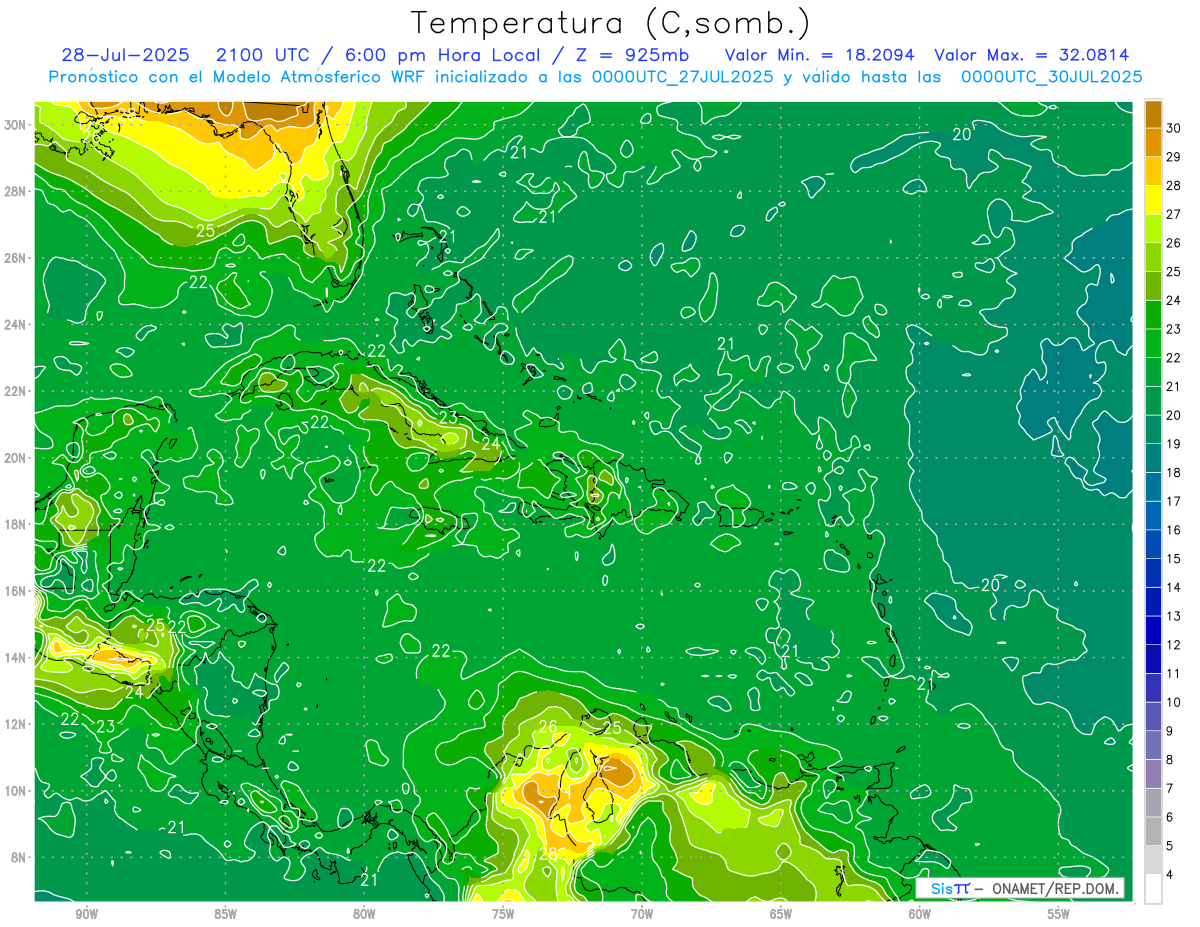Click colorbar scale label 10
This screenshot has height=927, width=1200.
tap(1174, 703)
